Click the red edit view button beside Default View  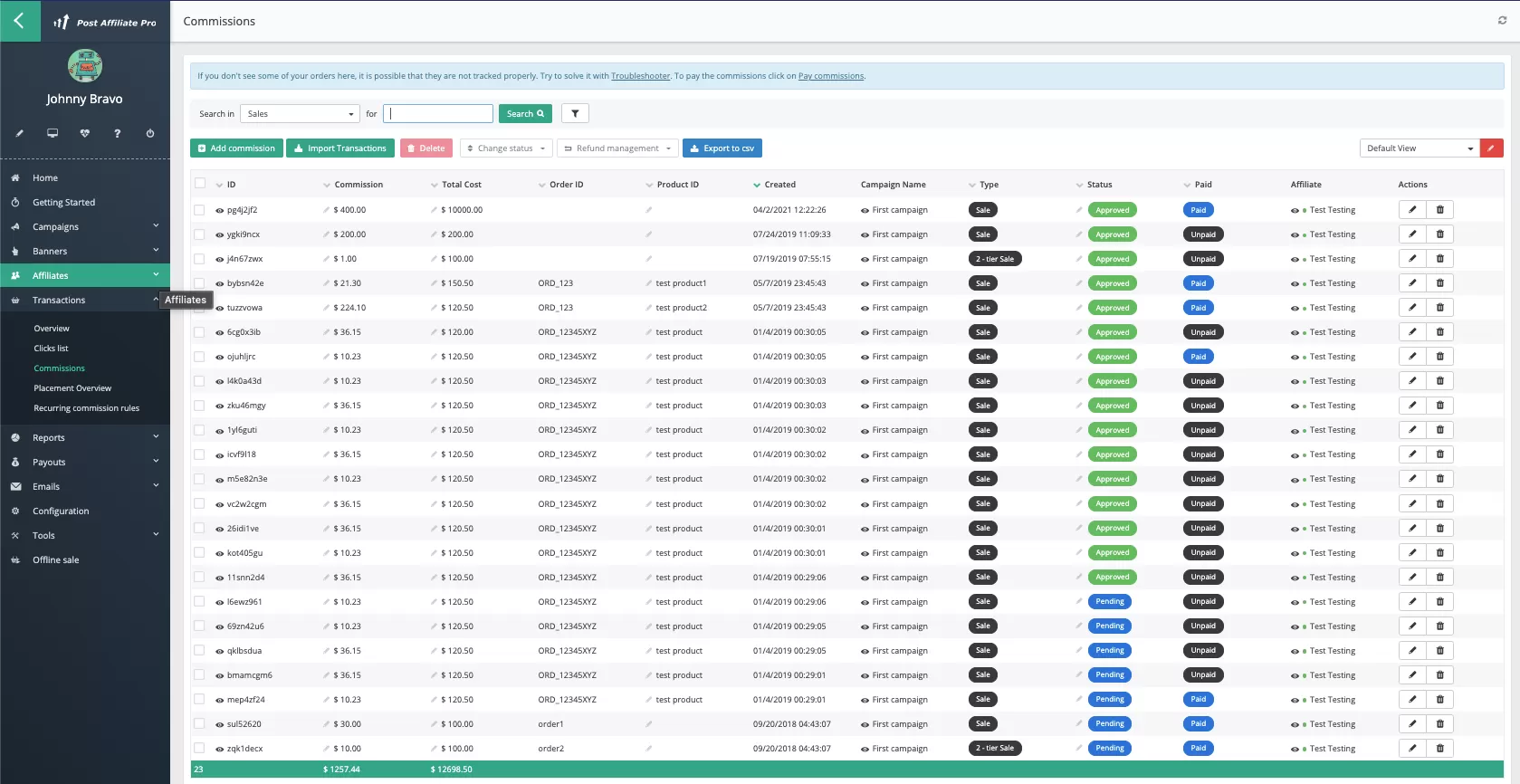click(x=1491, y=148)
